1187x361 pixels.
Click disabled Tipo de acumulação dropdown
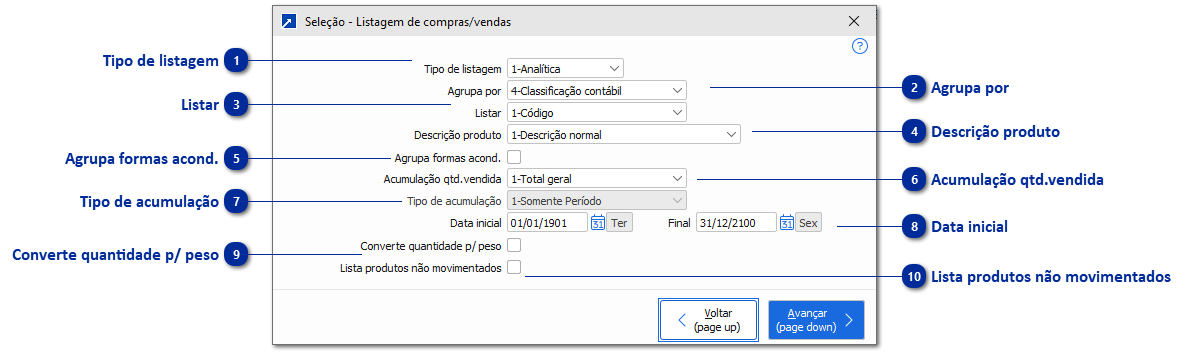pyautogui.click(x=597, y=201)
